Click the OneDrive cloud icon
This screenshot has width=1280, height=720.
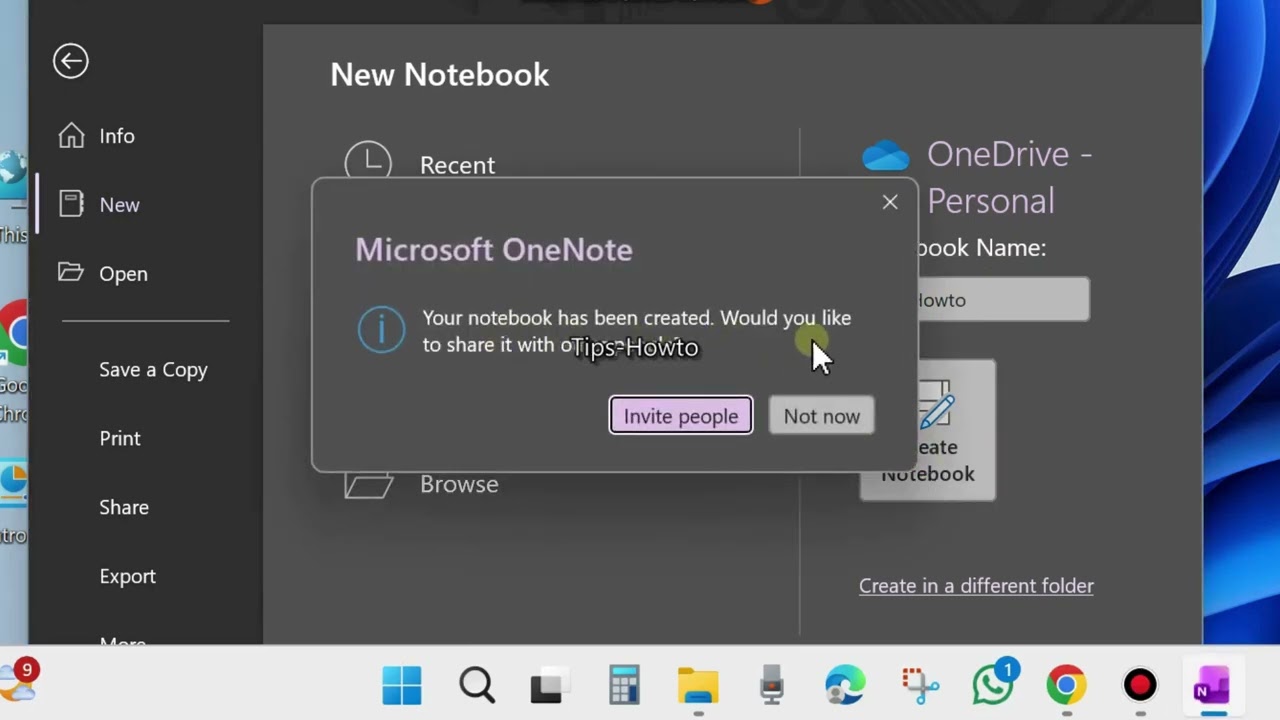pyautogui.click(x=886, y=156)
